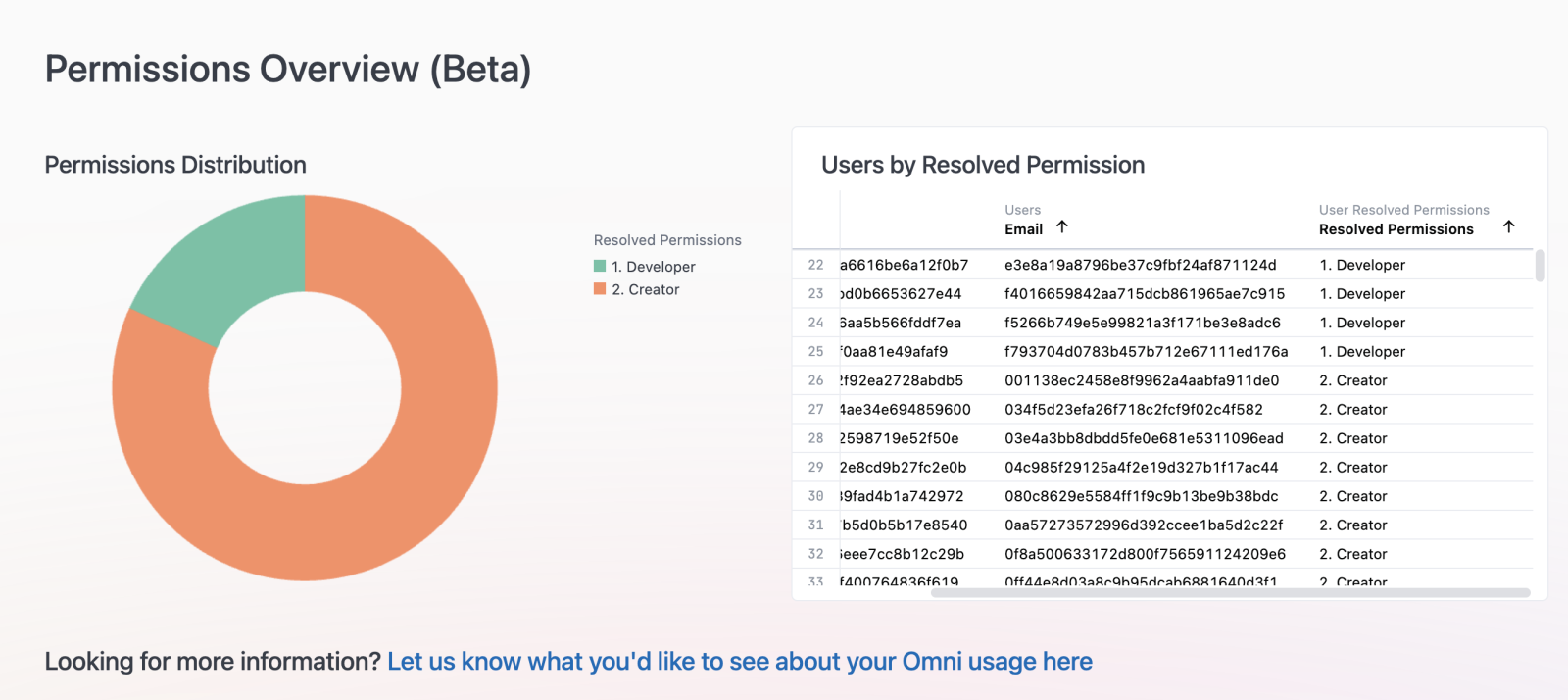The height and width of the screenshot is (700, 1568).
Task: Click the Creator permission cell in row 30
Action: [x=1353, y=496]
